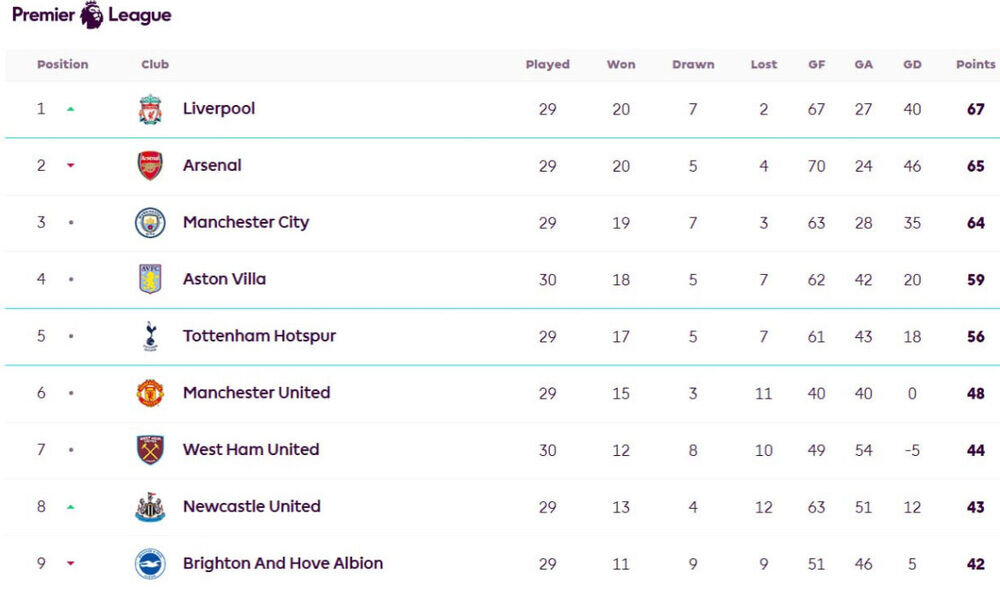The height and width of the screenshot is (590, 1000).
Task: Click Liverpool's green up arrow indicator
Action: click(71, 109)
